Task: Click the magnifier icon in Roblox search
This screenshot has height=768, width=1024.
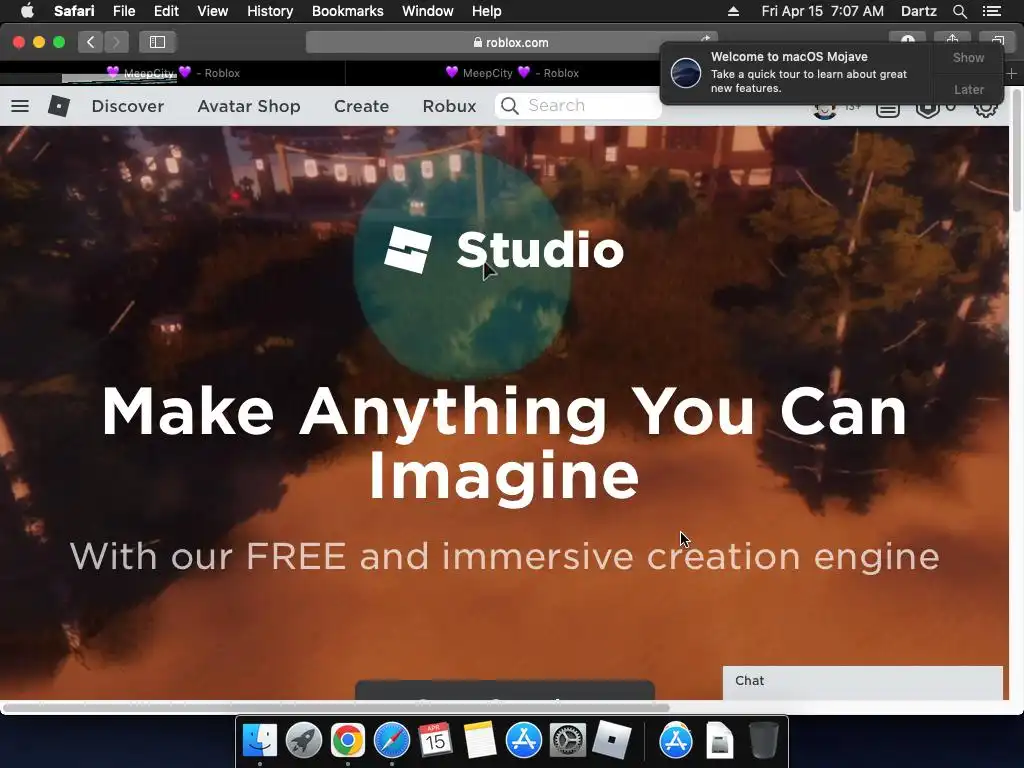Action: 510,106
